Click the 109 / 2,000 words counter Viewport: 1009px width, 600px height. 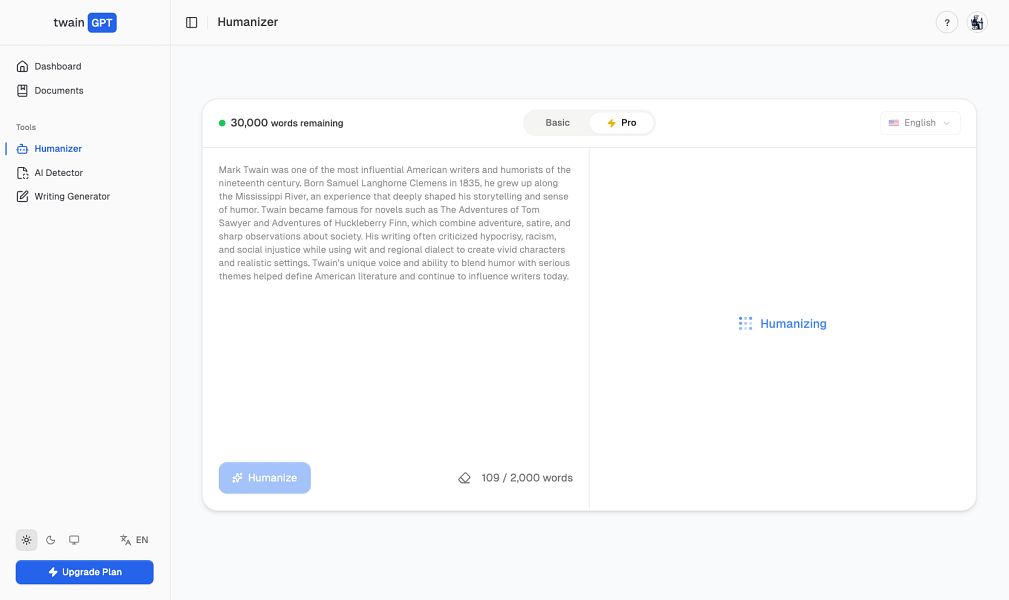(x=527, y=478)
